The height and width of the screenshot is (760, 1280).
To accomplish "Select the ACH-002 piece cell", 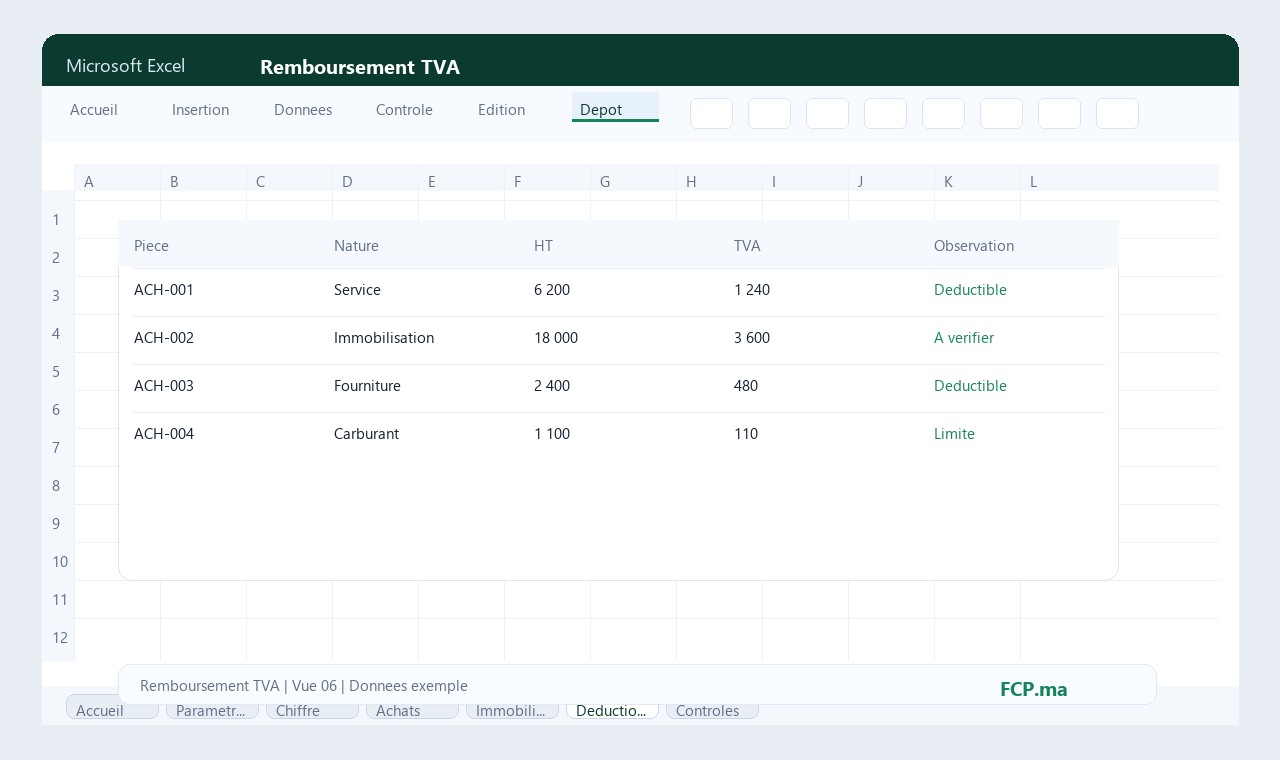I will coord(164,338).
